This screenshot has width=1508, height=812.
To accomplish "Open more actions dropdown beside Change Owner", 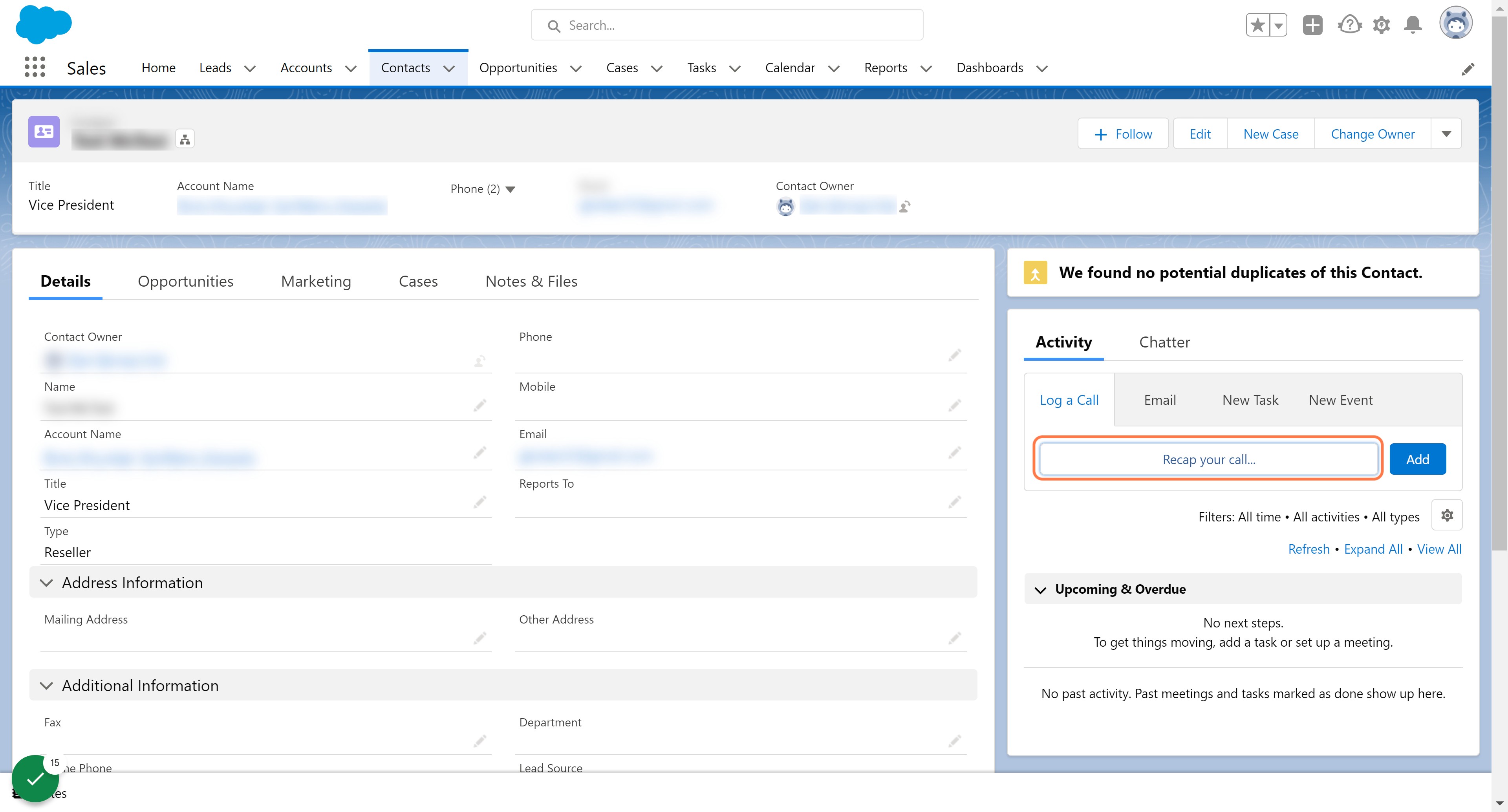I will [1446, 134].
